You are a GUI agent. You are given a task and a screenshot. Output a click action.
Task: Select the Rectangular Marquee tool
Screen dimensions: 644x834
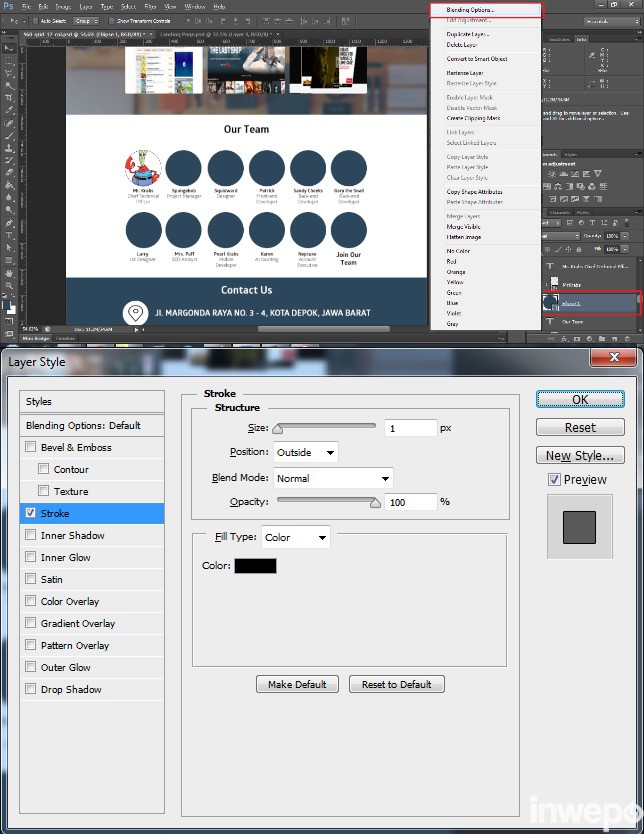(9, 61)
